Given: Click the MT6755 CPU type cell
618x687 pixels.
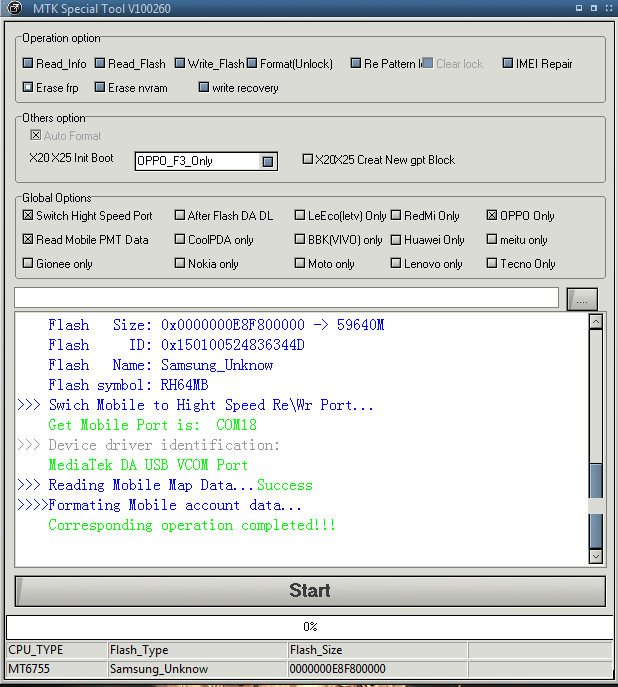Looking at the screenshot, I should click(57, 669).
